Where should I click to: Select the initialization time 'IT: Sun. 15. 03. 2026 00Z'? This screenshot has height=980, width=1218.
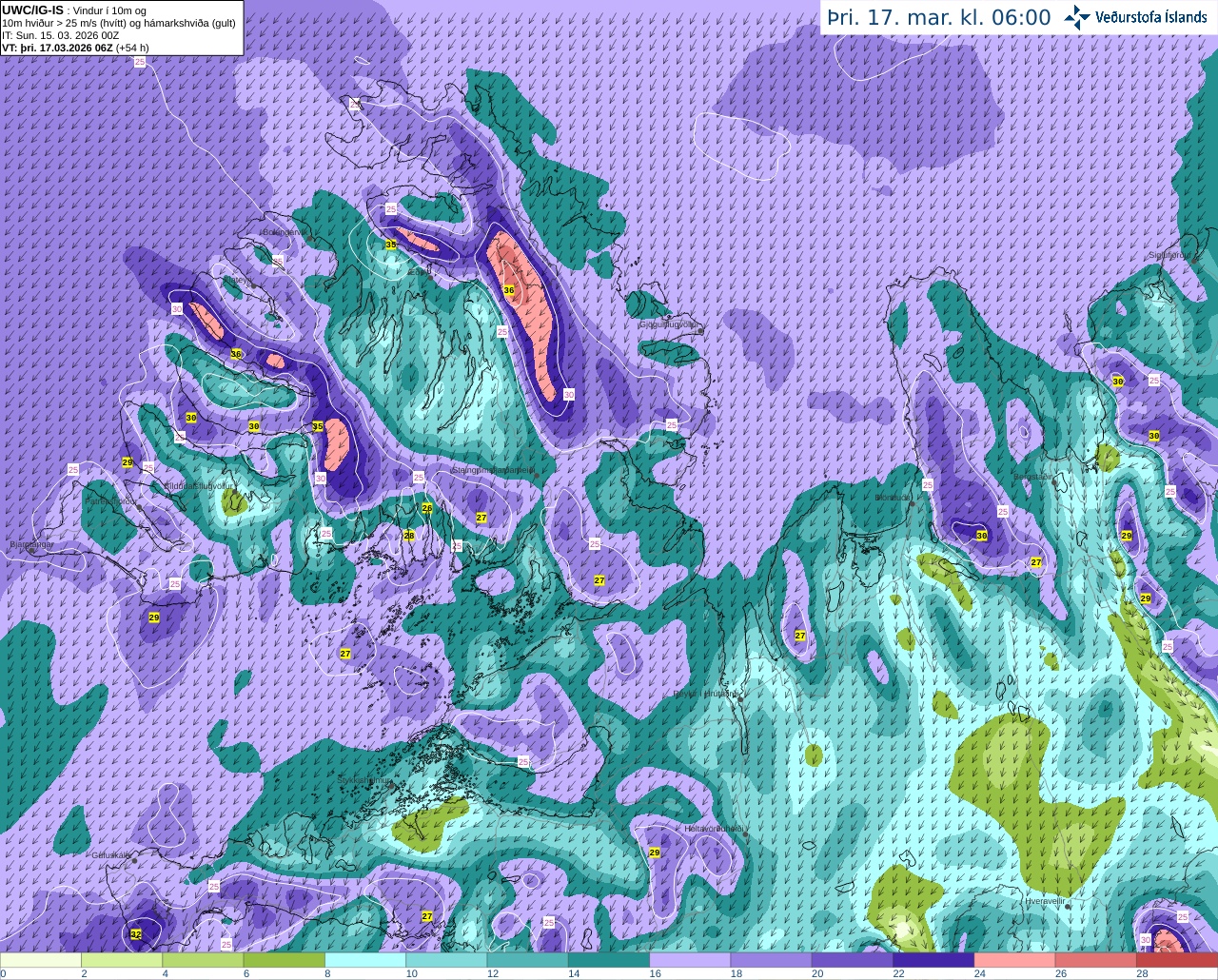60,35
